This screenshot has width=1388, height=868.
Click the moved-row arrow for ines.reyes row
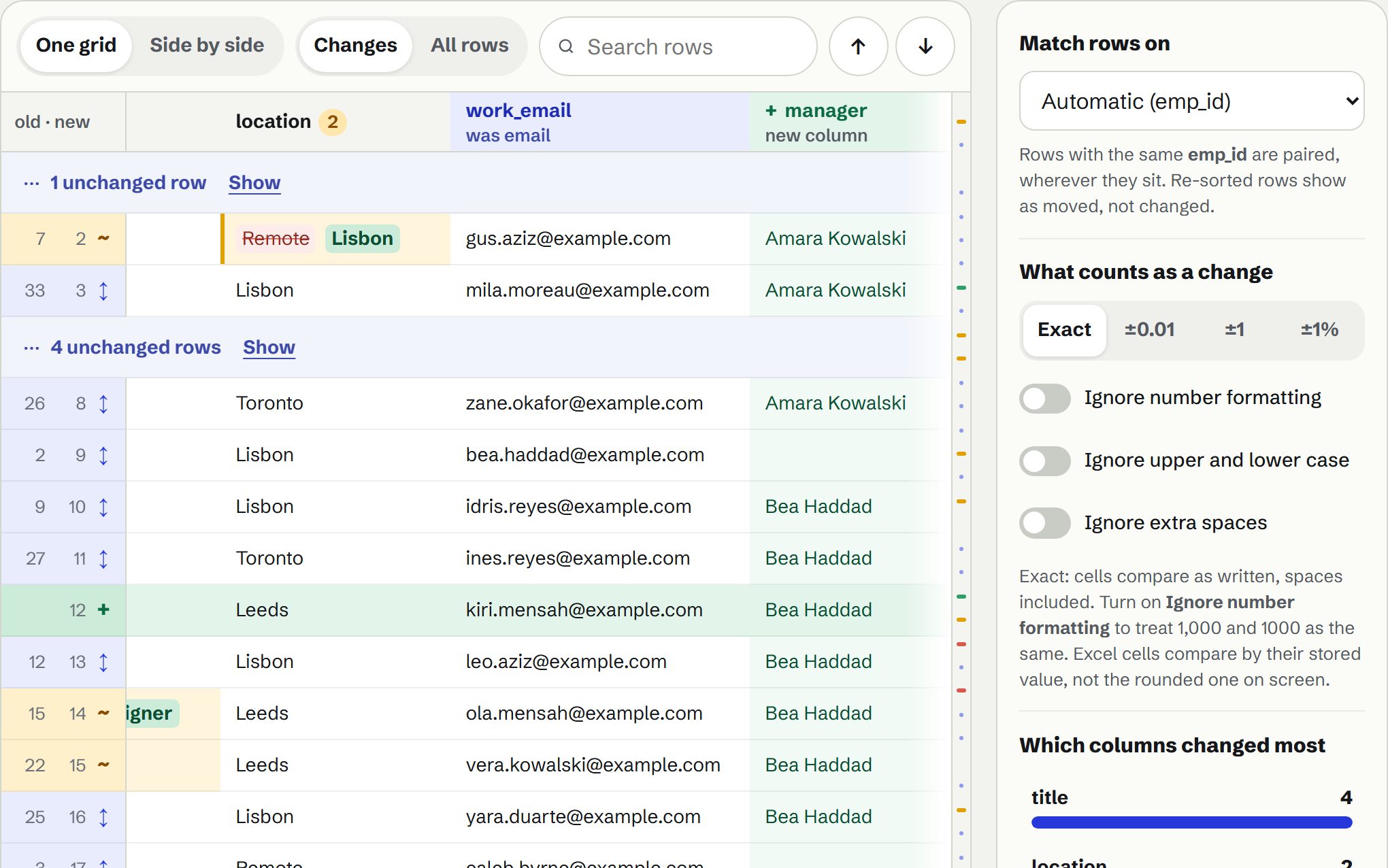click(103, 558)
